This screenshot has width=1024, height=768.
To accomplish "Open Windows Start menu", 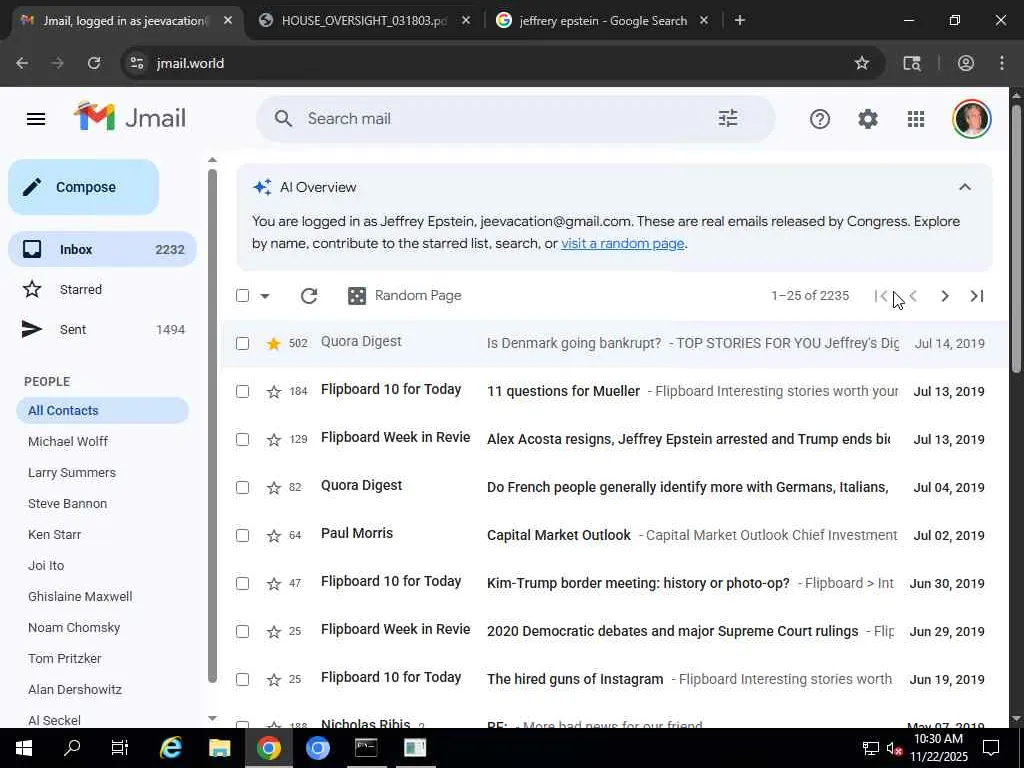I will 23,748.
